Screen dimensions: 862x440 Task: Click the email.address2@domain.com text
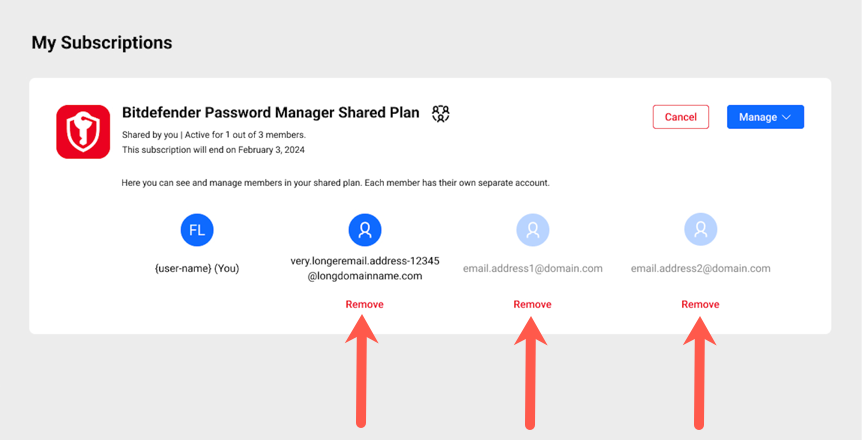(700, 268)
